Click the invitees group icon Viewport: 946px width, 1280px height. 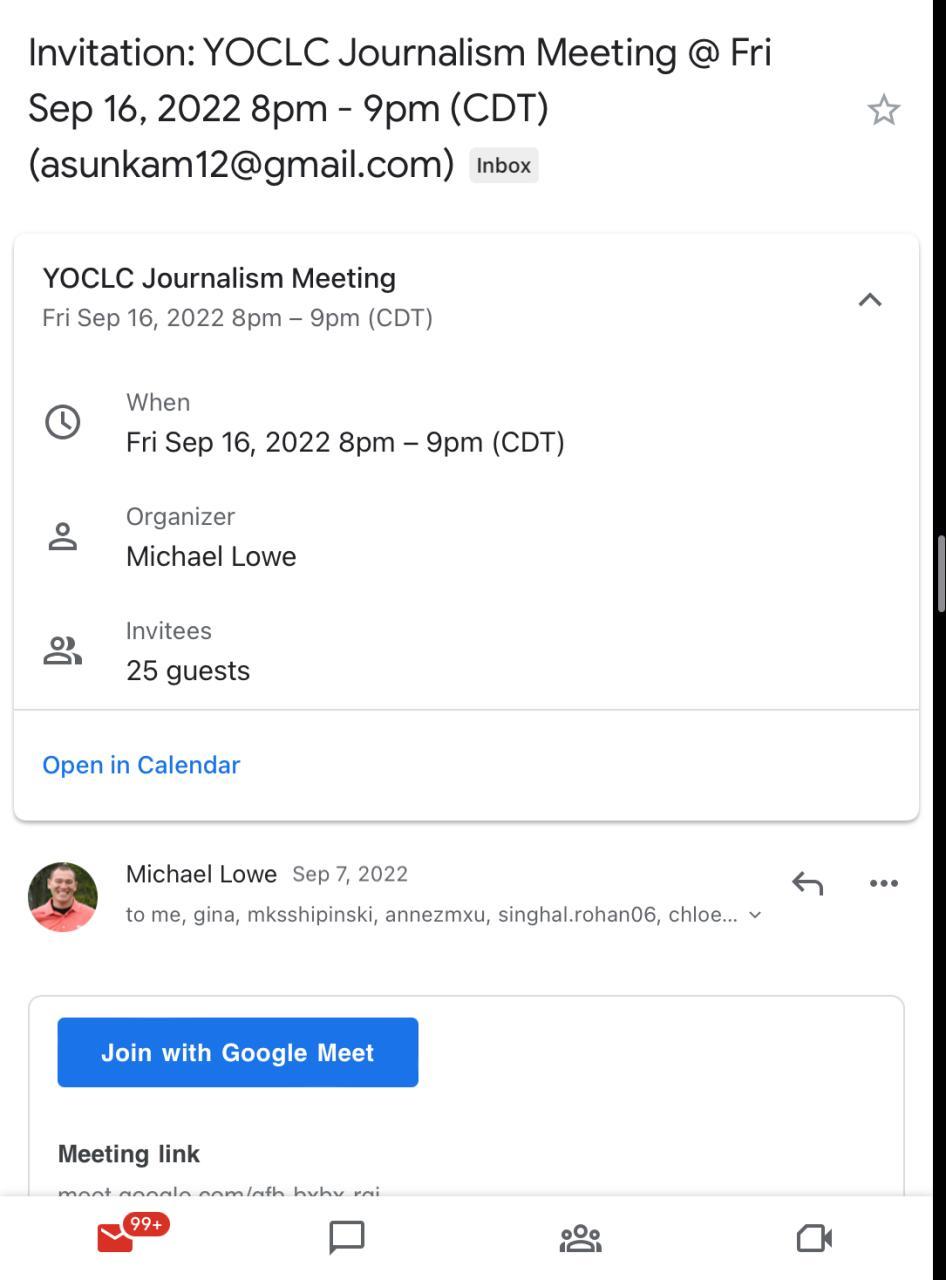click(x=63, y=651)
